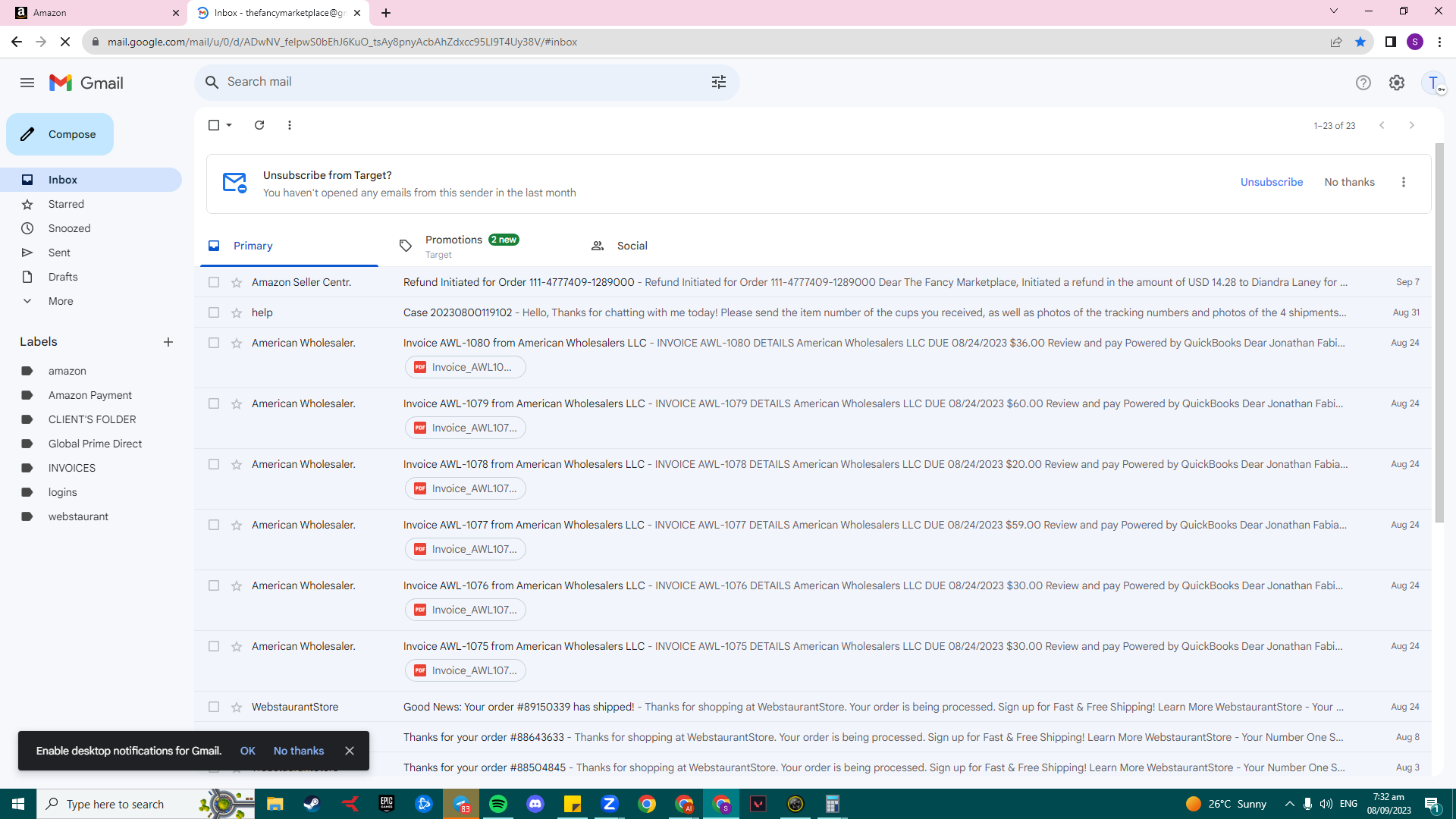Open Windows Start menu
This screenshot has height=819, width=1456.
pyautogui.click(x=18, y=804)
